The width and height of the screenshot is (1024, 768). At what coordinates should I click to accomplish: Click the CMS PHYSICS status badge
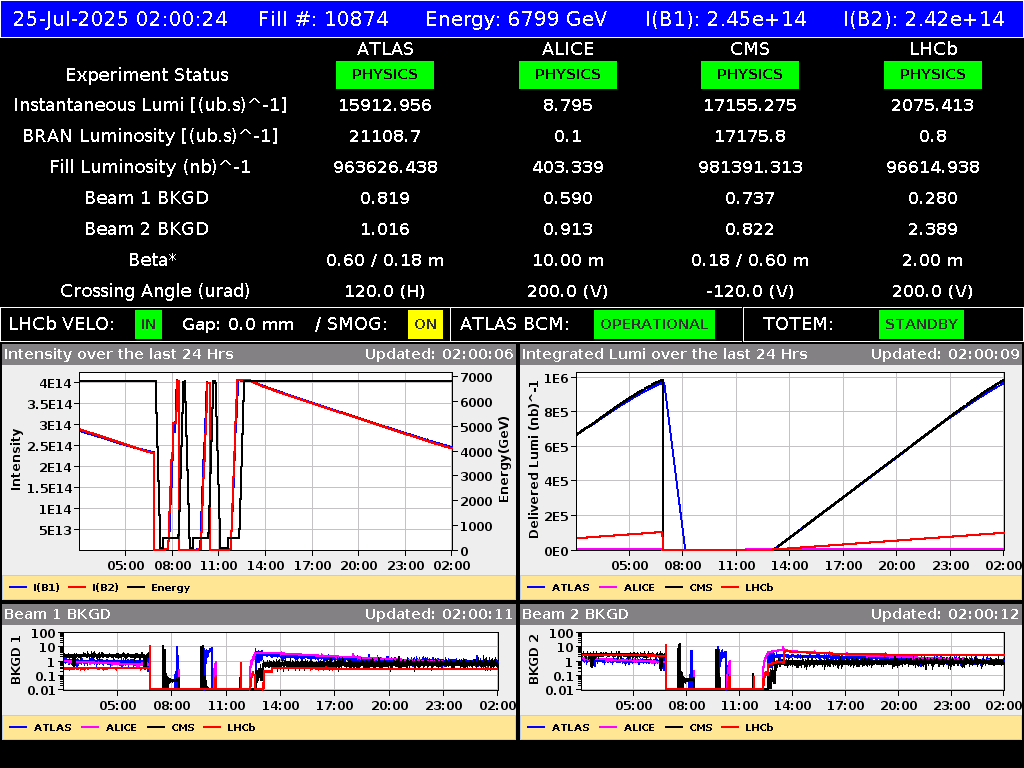750,74
